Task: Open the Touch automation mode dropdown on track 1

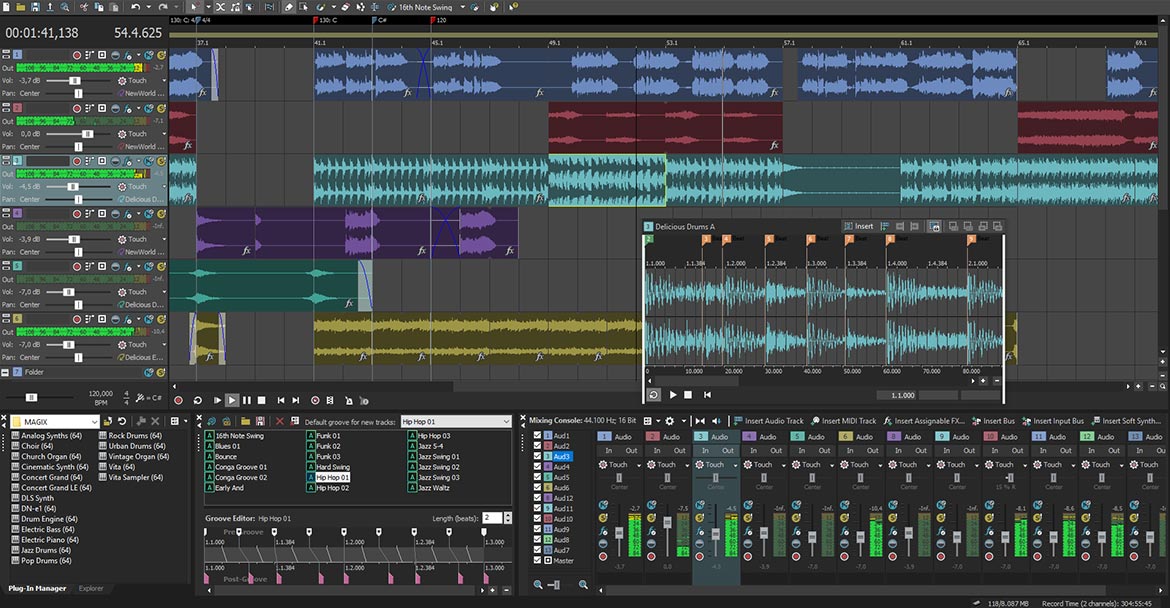Action: (x=164, y=80)
